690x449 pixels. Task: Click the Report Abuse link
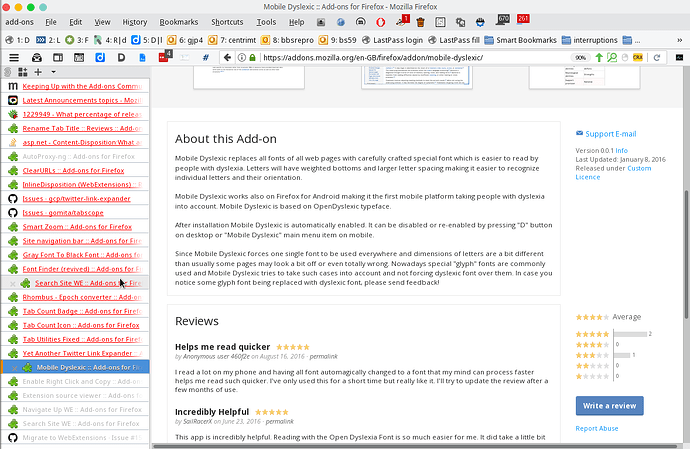pyautogui.click(x=597, y=428)
